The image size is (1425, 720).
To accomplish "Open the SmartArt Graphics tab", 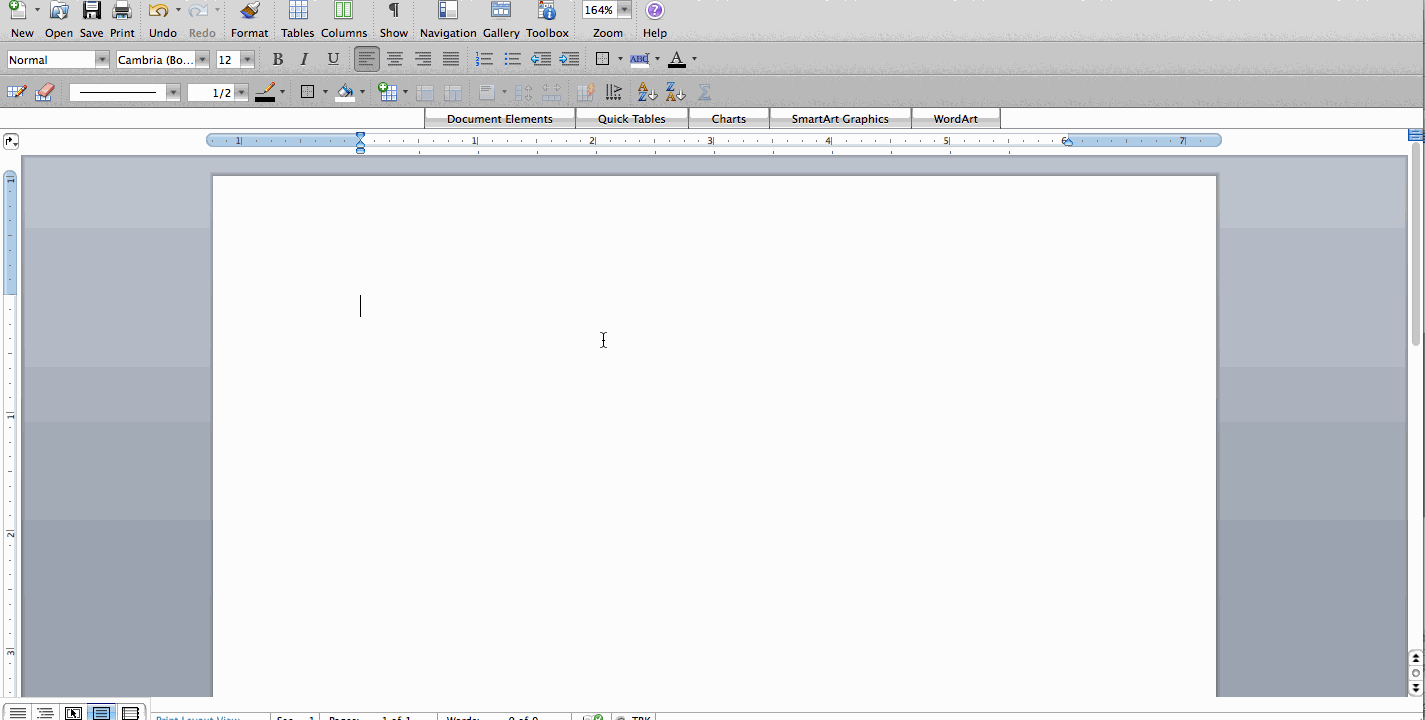I will pyautogui.click(x=840, y=119).
